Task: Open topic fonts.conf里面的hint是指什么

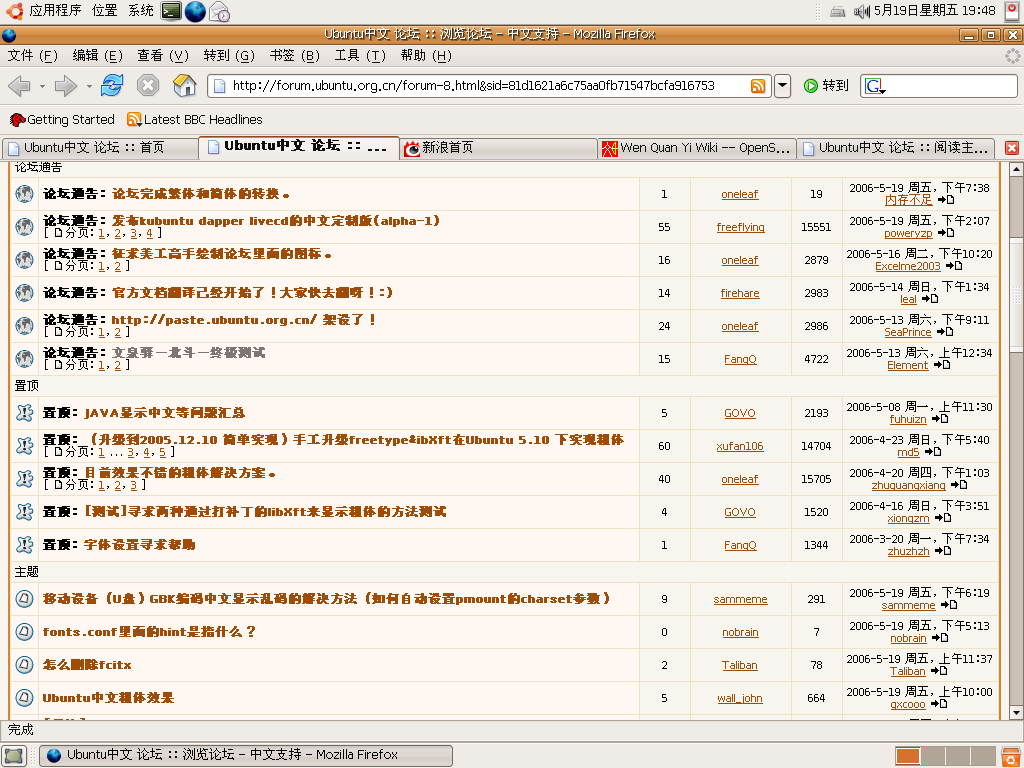Action: 149,632
